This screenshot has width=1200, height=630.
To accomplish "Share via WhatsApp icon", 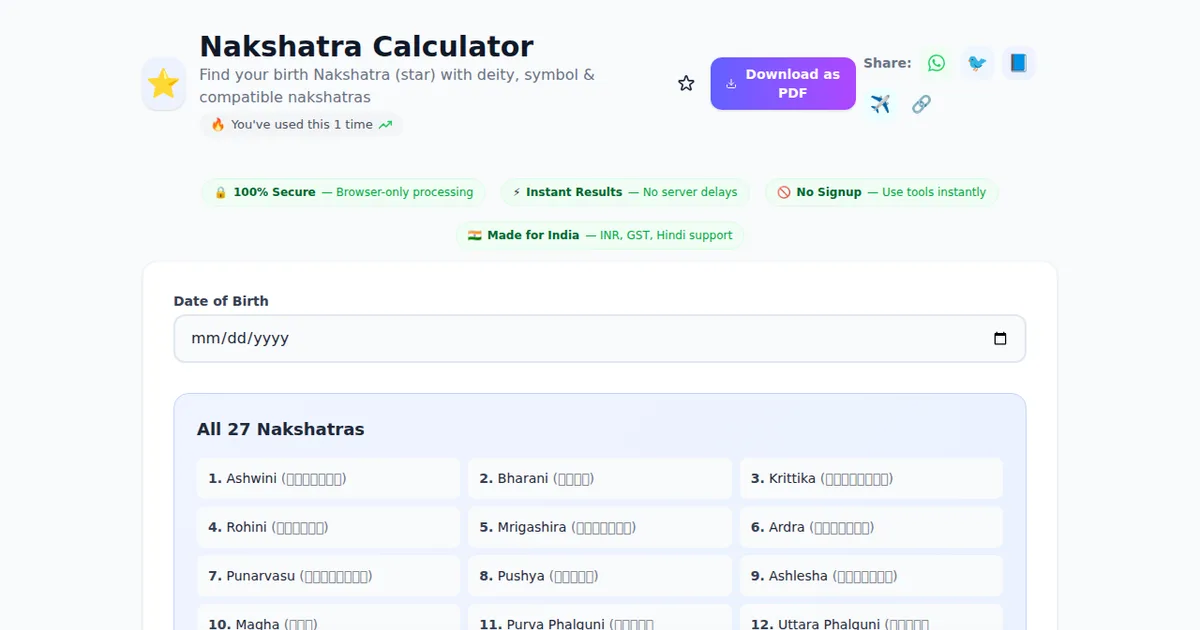I will point(936,63).
